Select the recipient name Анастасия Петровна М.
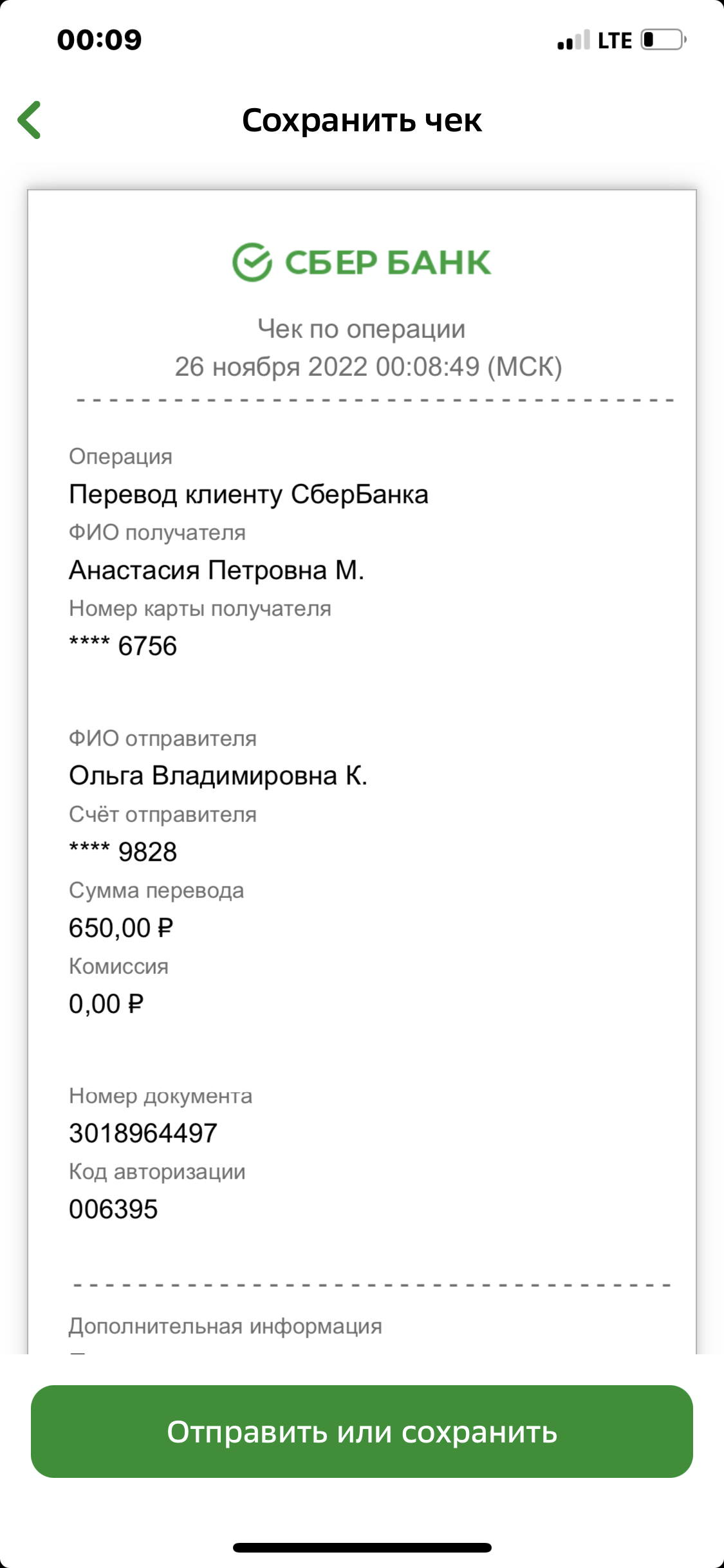Viewport: 724px width, 1568px height. point(217,570)
